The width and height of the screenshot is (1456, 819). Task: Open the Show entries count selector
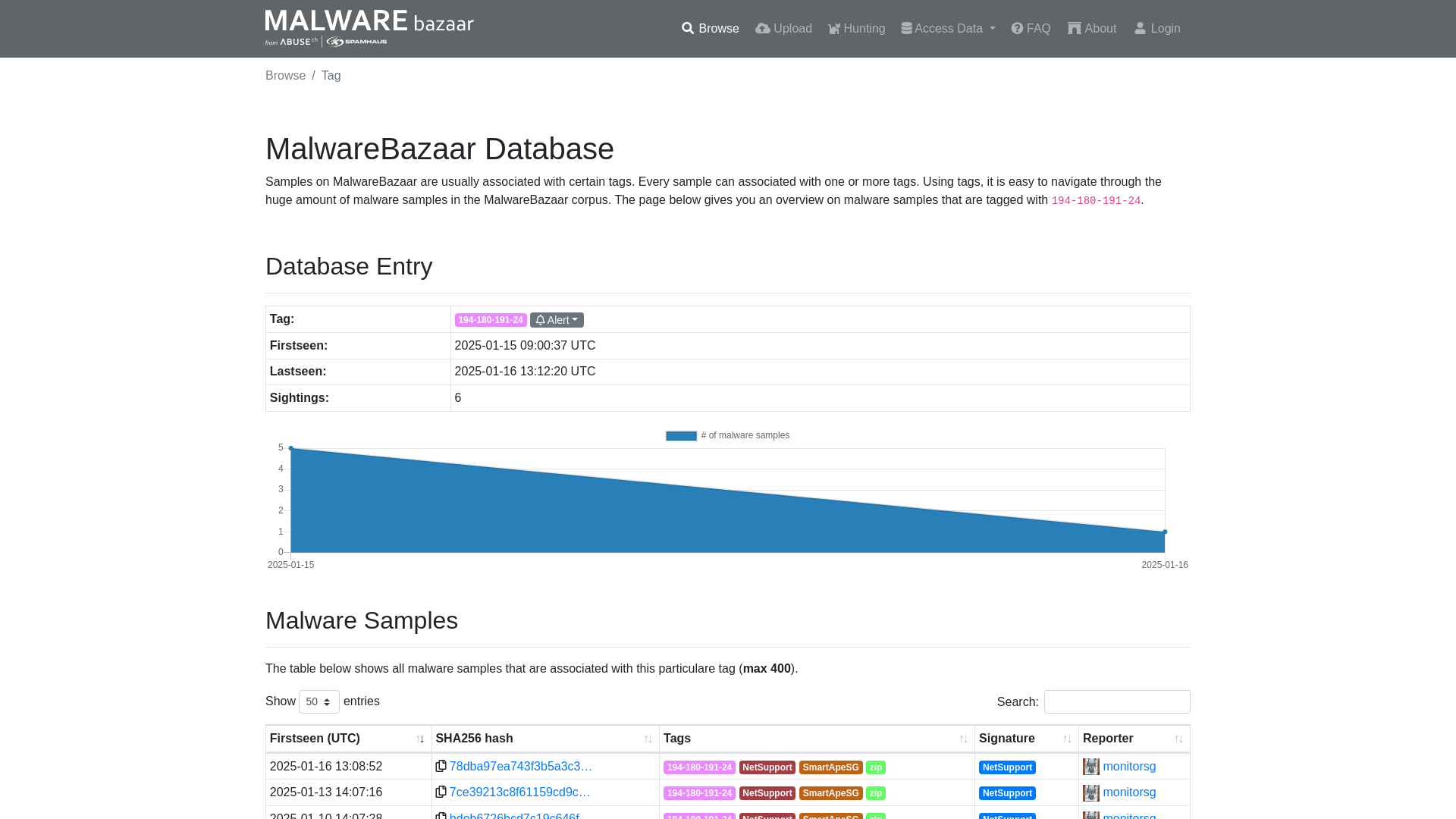click(319, 702)
